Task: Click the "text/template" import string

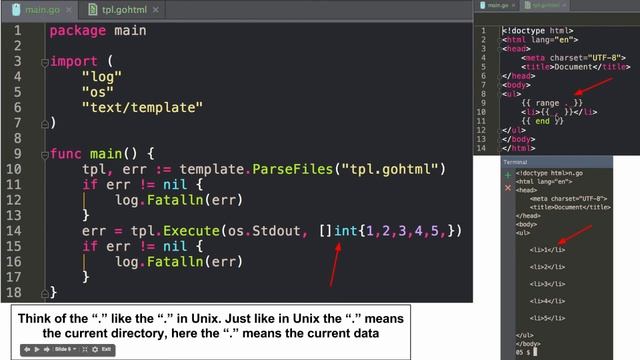Action: [x=142, y=108]
